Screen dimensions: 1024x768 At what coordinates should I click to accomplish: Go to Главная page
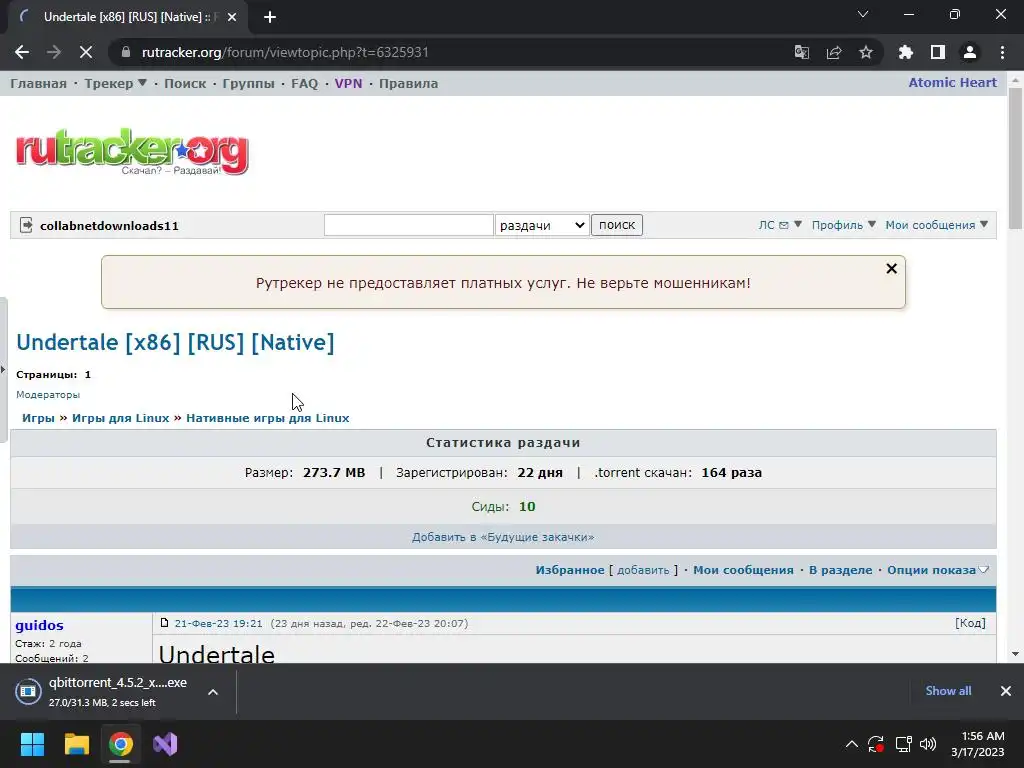(39, 84)
